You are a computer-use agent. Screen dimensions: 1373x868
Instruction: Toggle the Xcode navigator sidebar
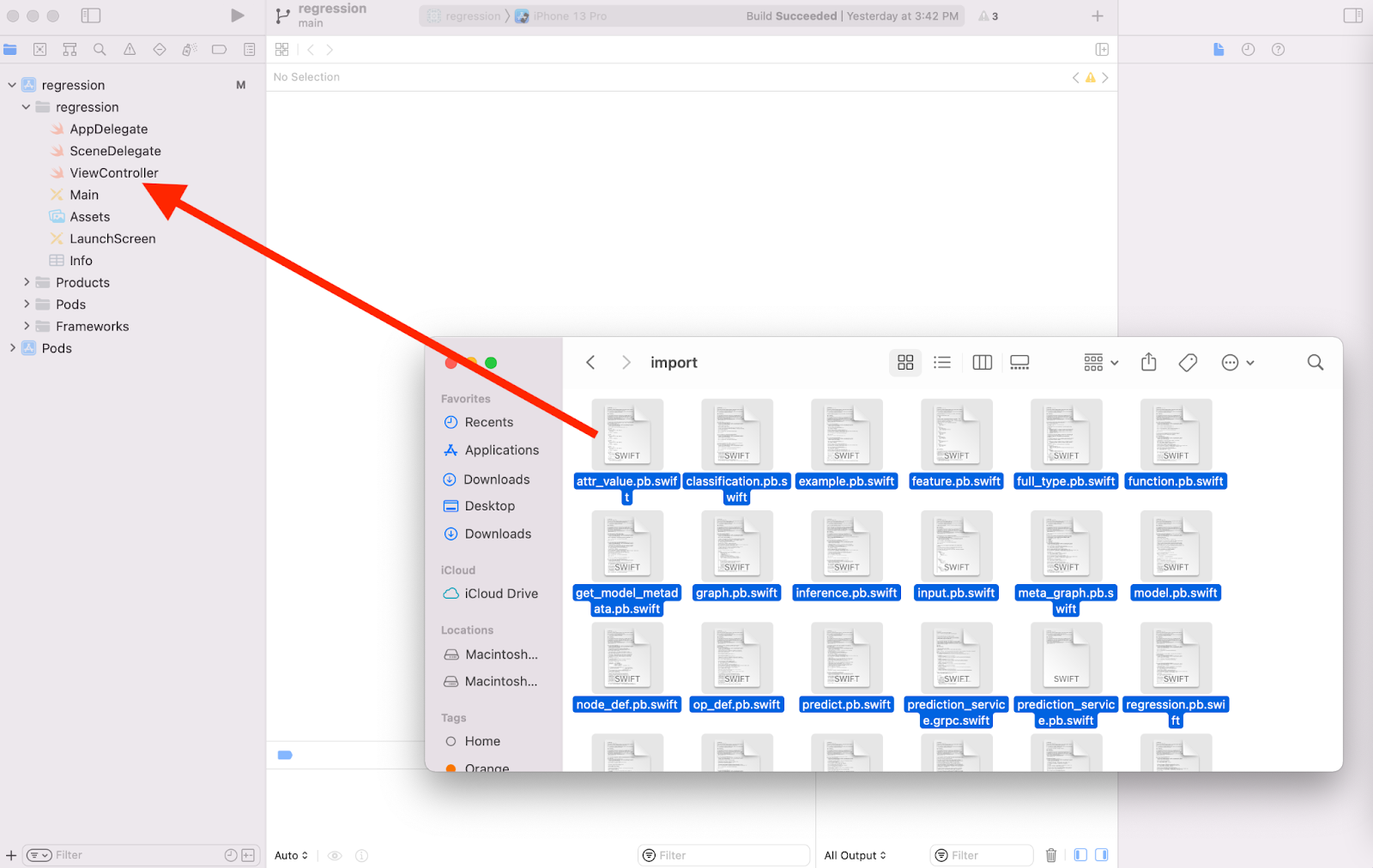91,15
